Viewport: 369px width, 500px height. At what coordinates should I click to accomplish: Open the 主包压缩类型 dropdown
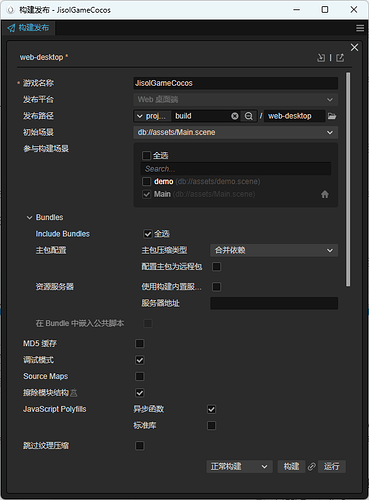point(274,250)
